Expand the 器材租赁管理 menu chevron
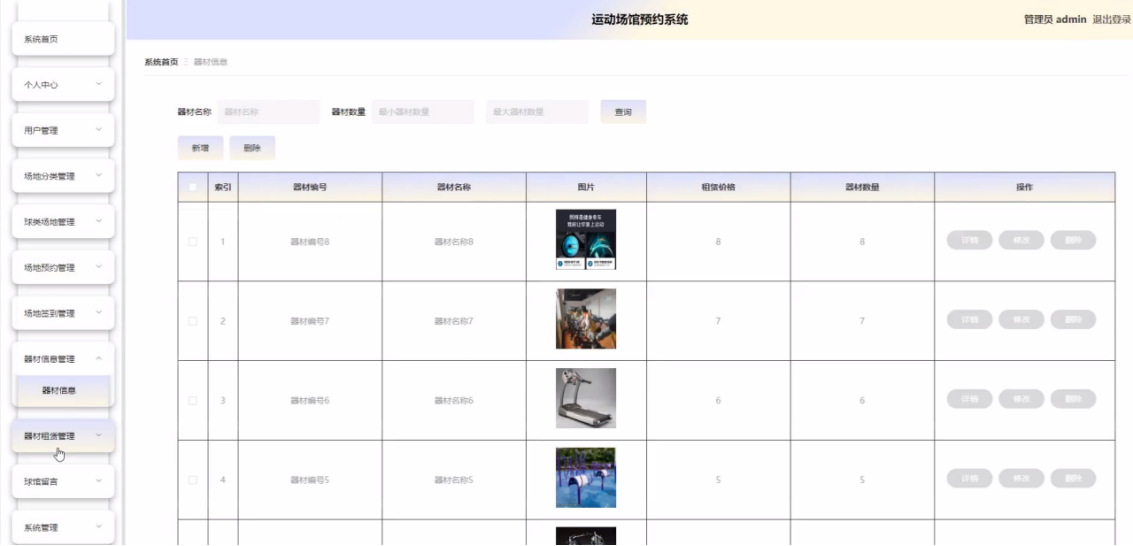 click(x=99, y=435)
